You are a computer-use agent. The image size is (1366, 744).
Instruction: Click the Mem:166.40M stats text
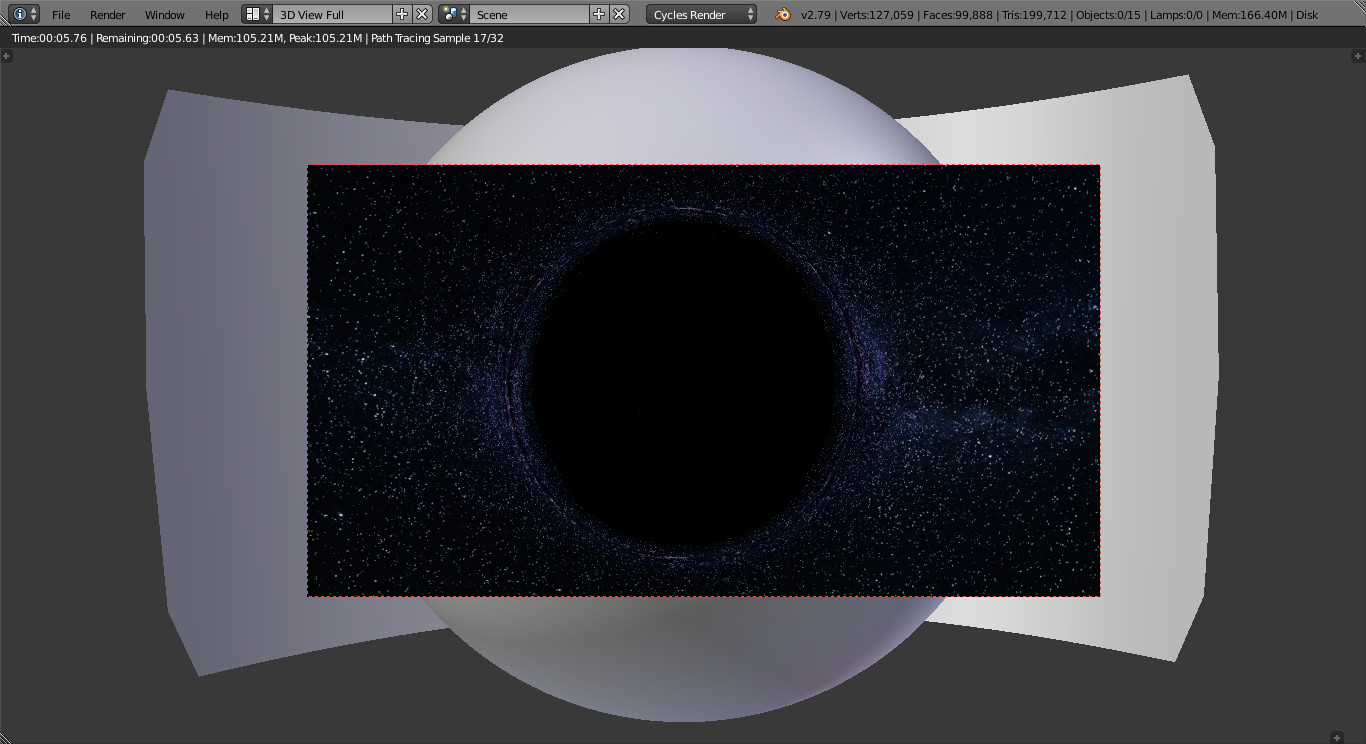[x=1247, y=15]
